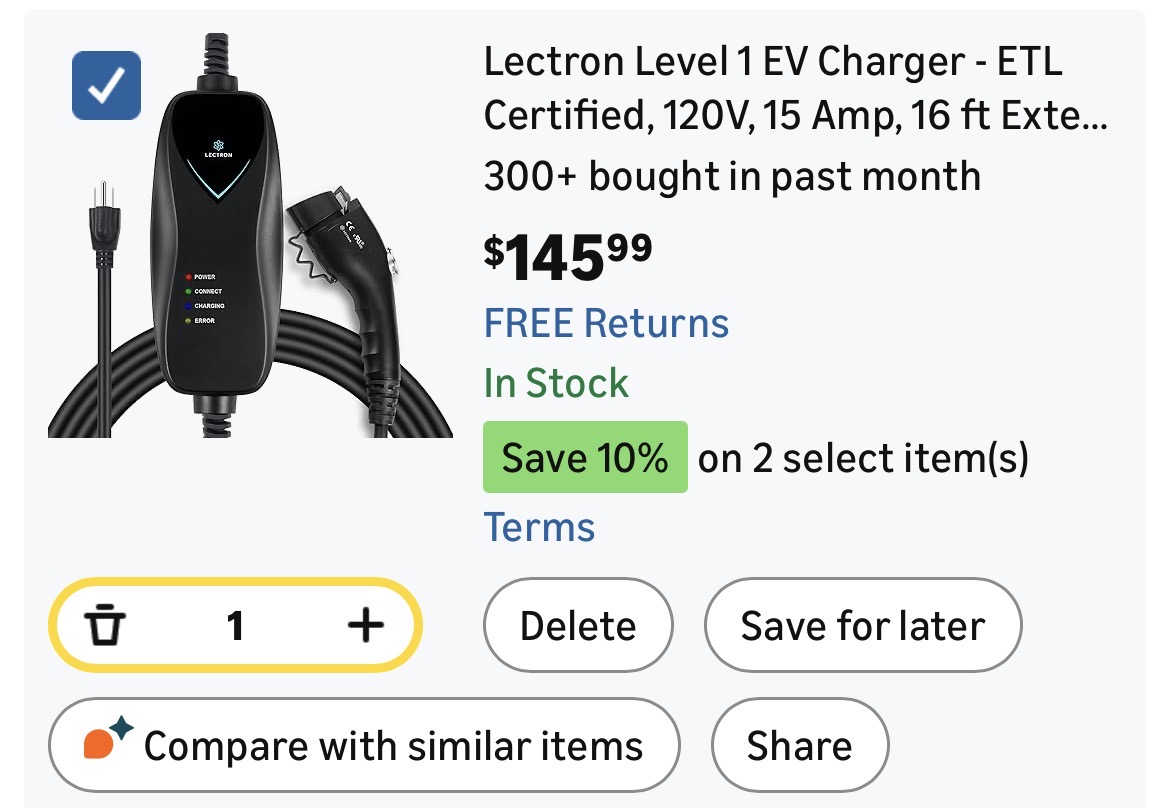Click the FREE Returns link

[x=606, y=324]
